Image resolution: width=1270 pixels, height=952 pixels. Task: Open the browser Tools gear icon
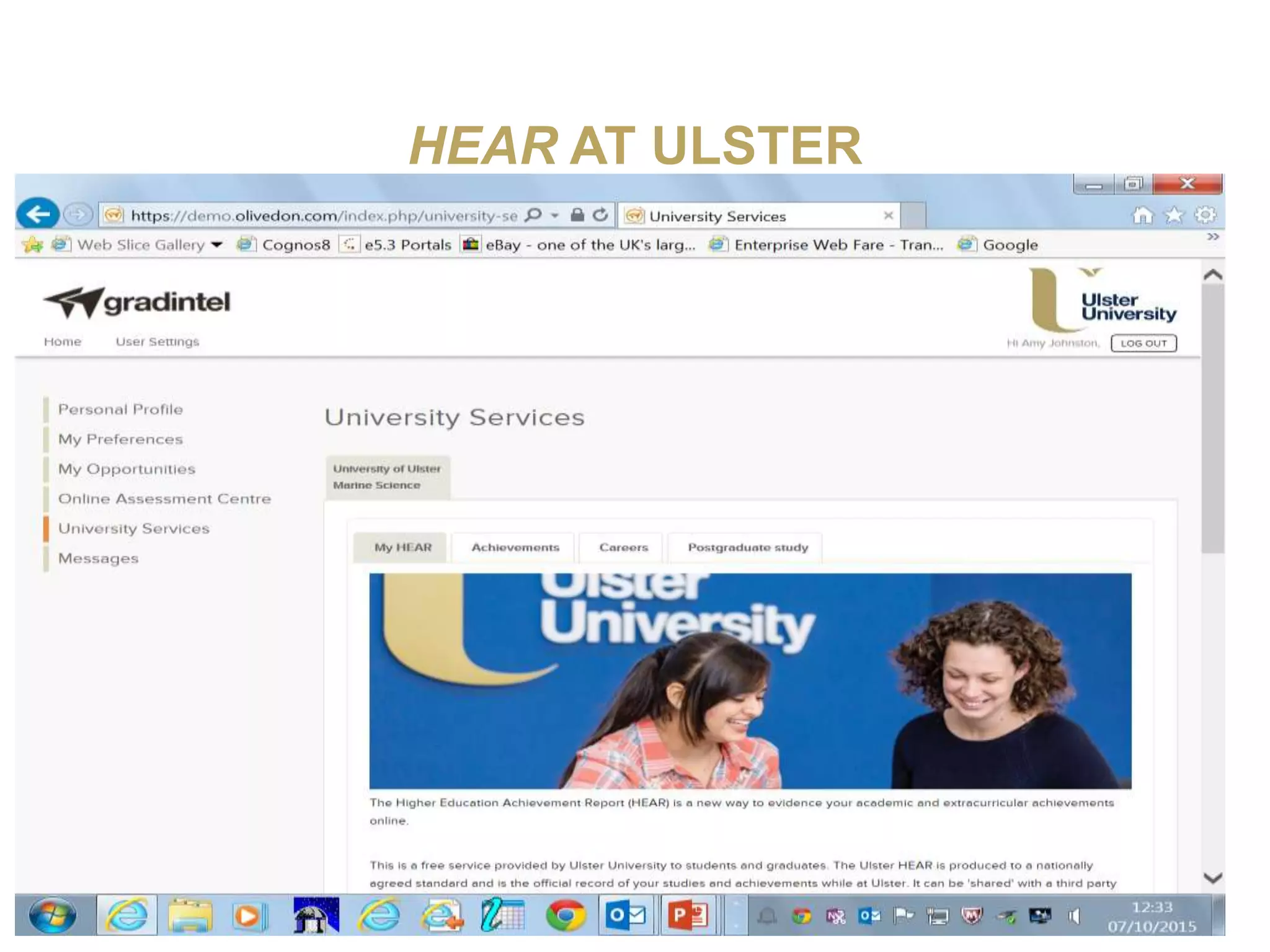(x=1205, y=215)
